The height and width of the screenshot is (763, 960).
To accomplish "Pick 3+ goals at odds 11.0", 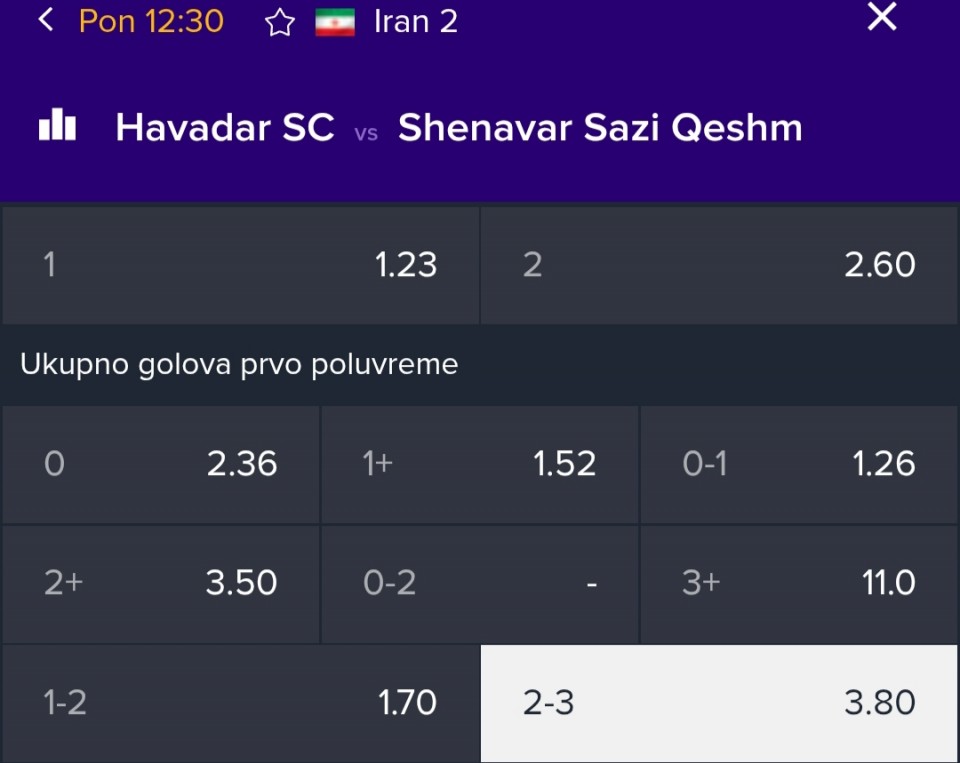I will tap(799, 583).
